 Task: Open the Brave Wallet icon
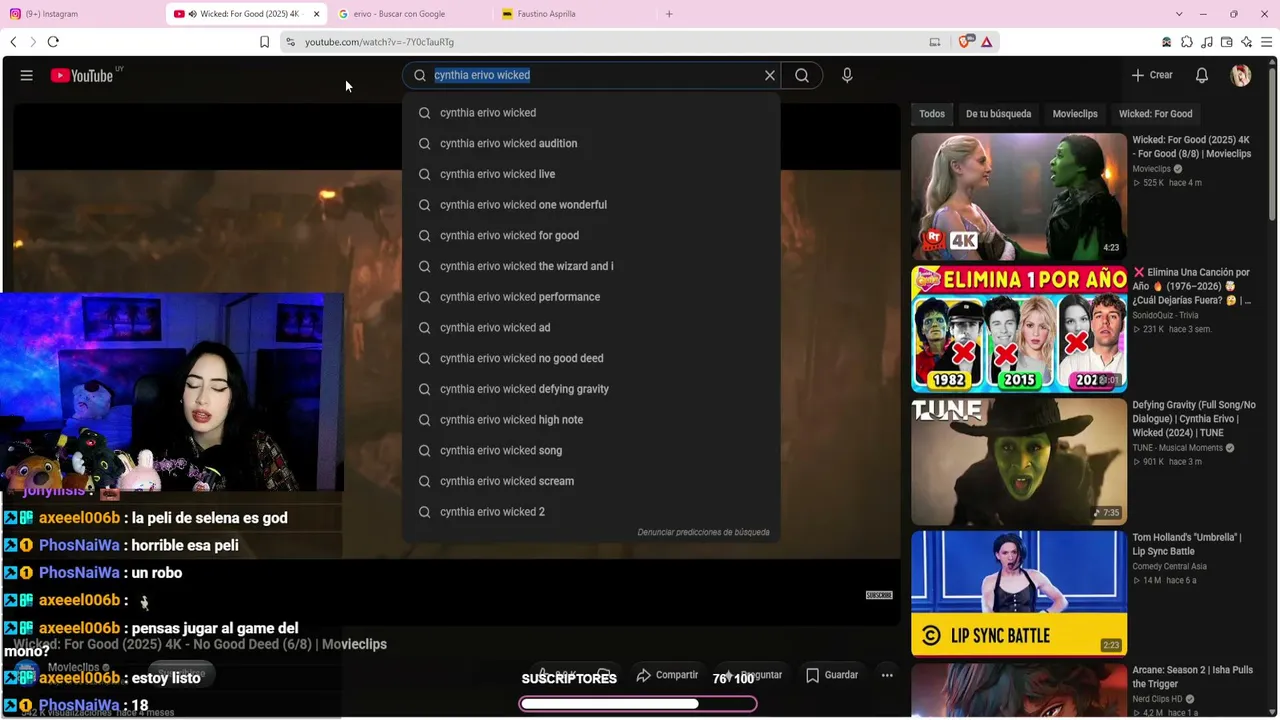pyautogui.click(x=1227, y=42)
